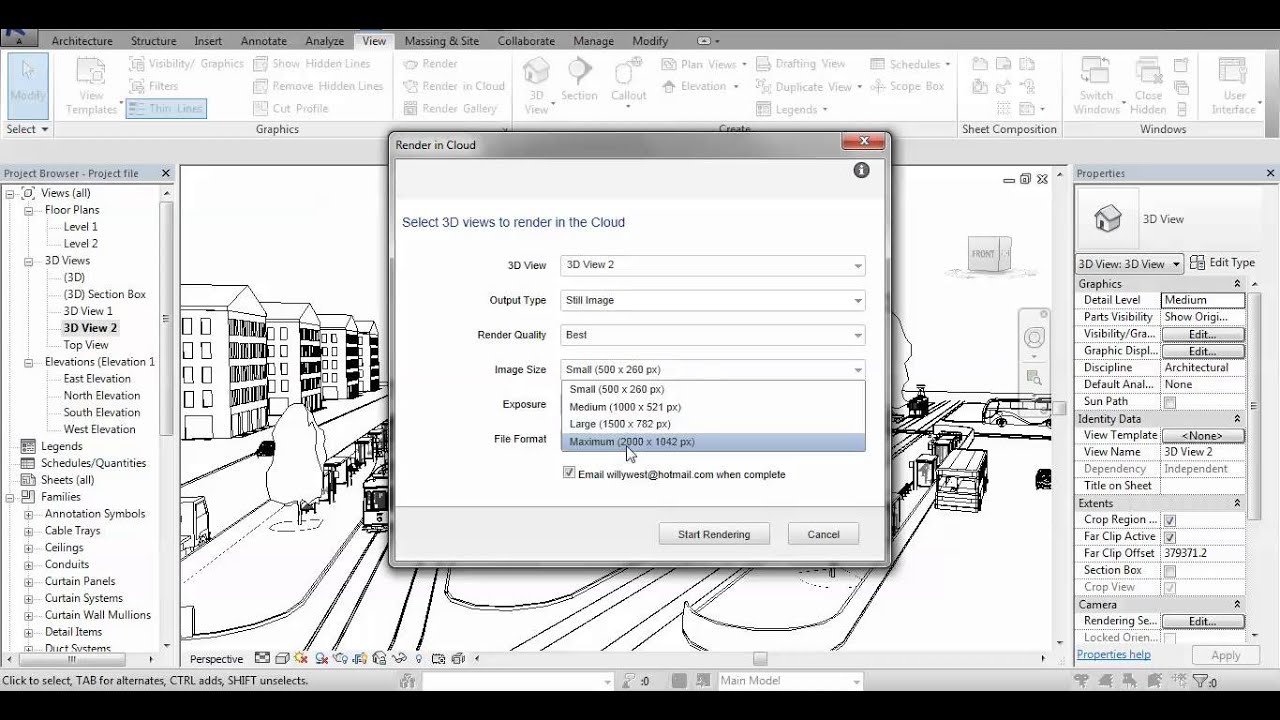
Task: Click the Render tool in the ribbon
Action: tap(430, 63)
